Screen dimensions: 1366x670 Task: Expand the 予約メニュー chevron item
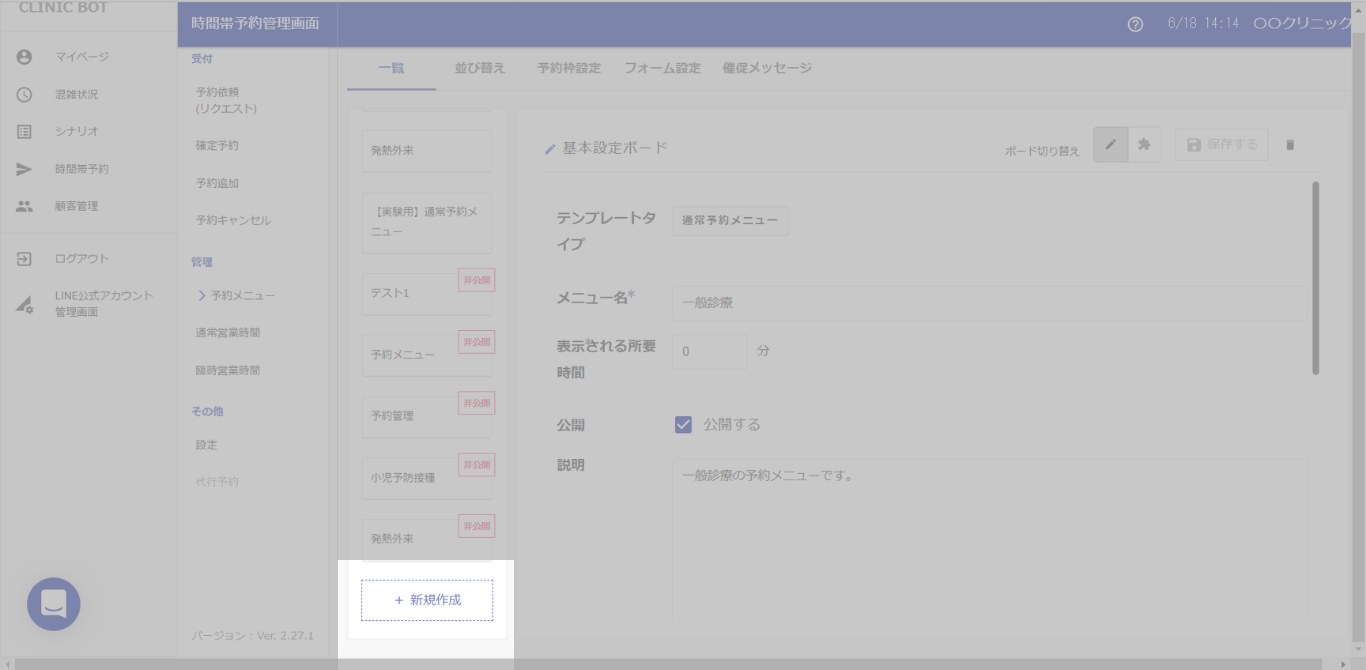[x=236, y=296]
